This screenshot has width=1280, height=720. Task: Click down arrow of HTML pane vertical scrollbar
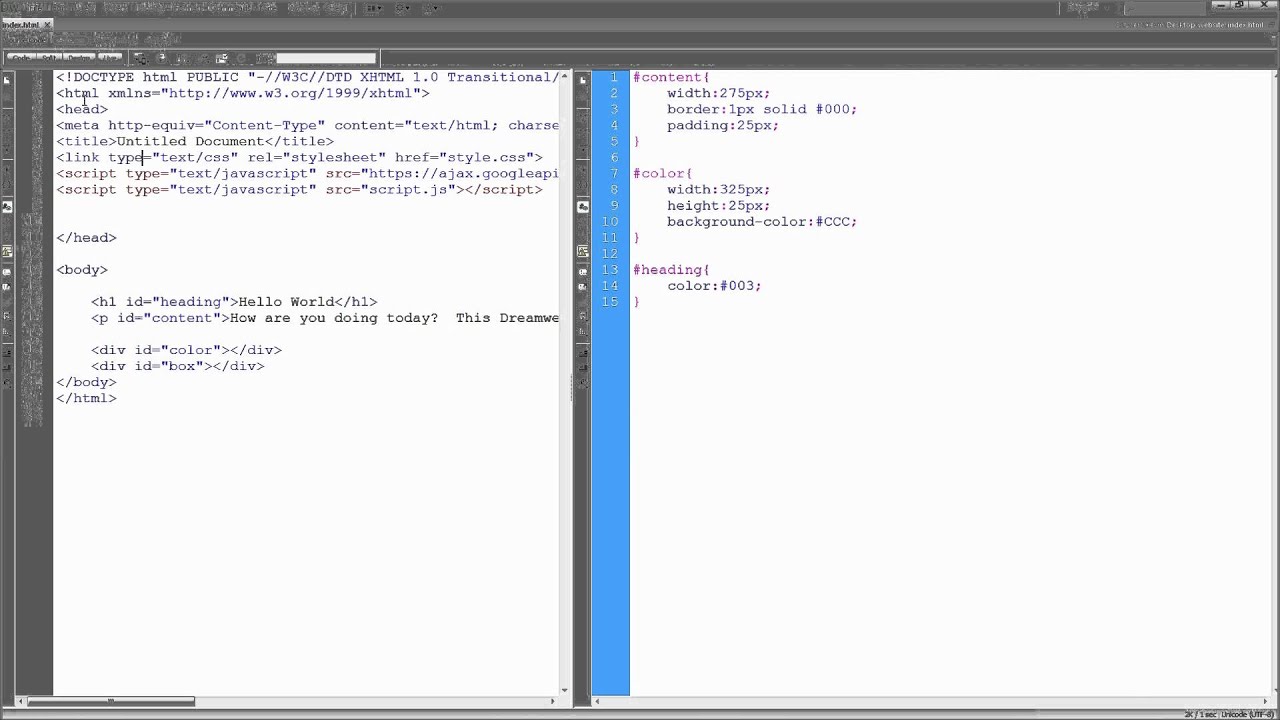coord(564,689)
